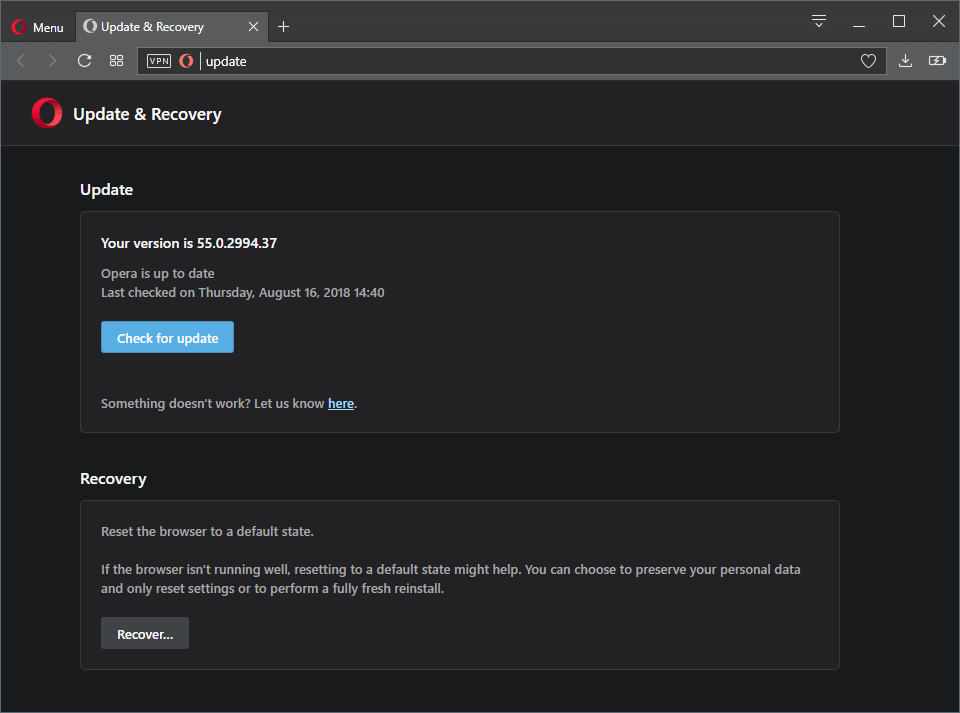The height and width of the screenshot is (713, 960).
Task: Close the Update & Recovery tab
Action: pyautogui.click(x=253, y=27)
